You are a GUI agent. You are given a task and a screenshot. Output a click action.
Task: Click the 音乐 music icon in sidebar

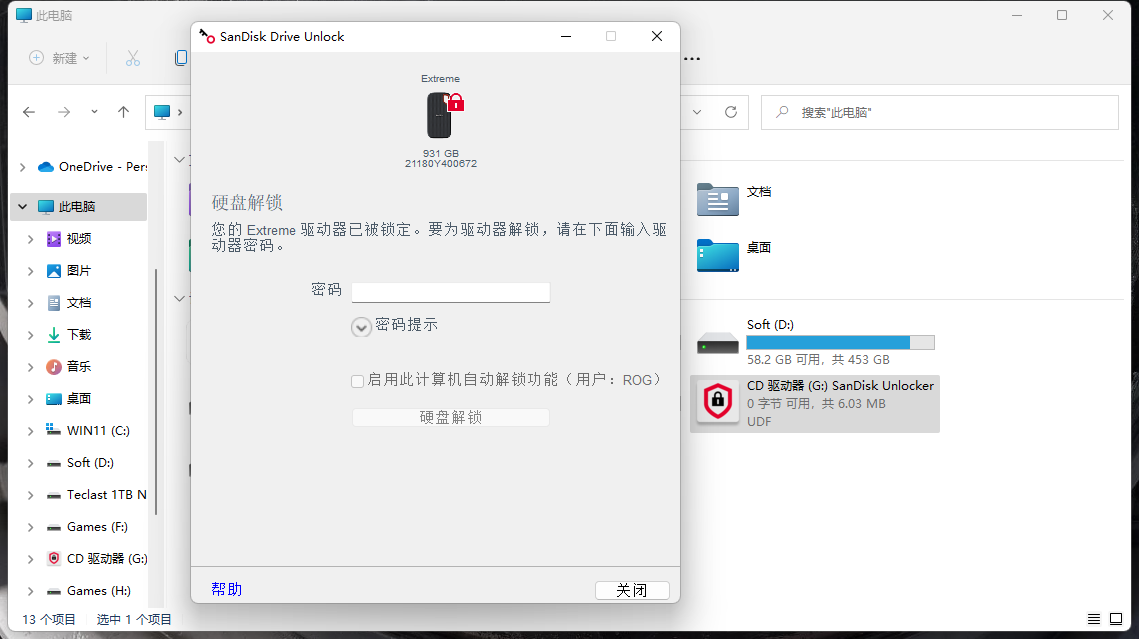tap(54, 367)
